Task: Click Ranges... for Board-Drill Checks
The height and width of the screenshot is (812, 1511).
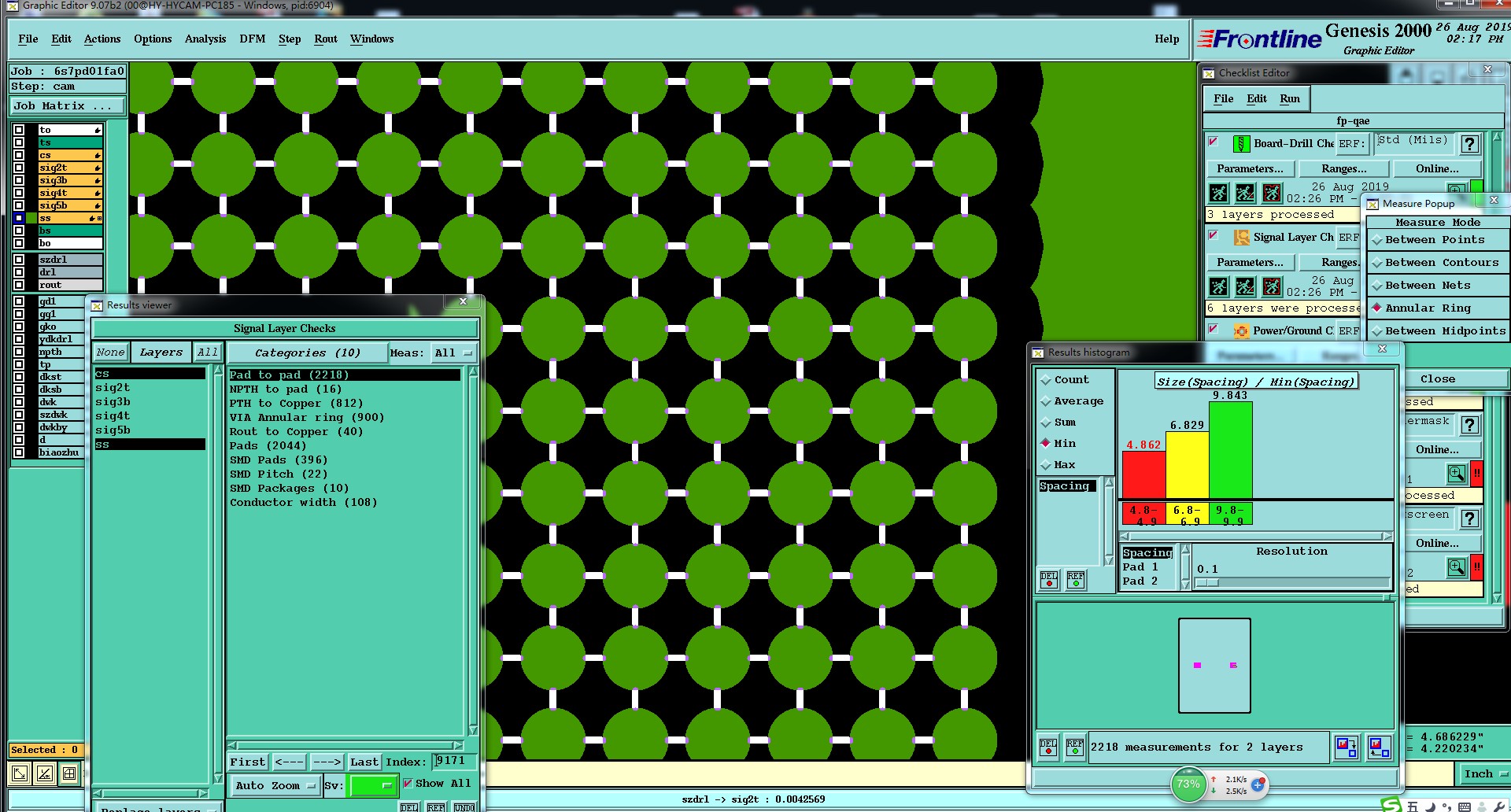Action: coord(1344,169)
